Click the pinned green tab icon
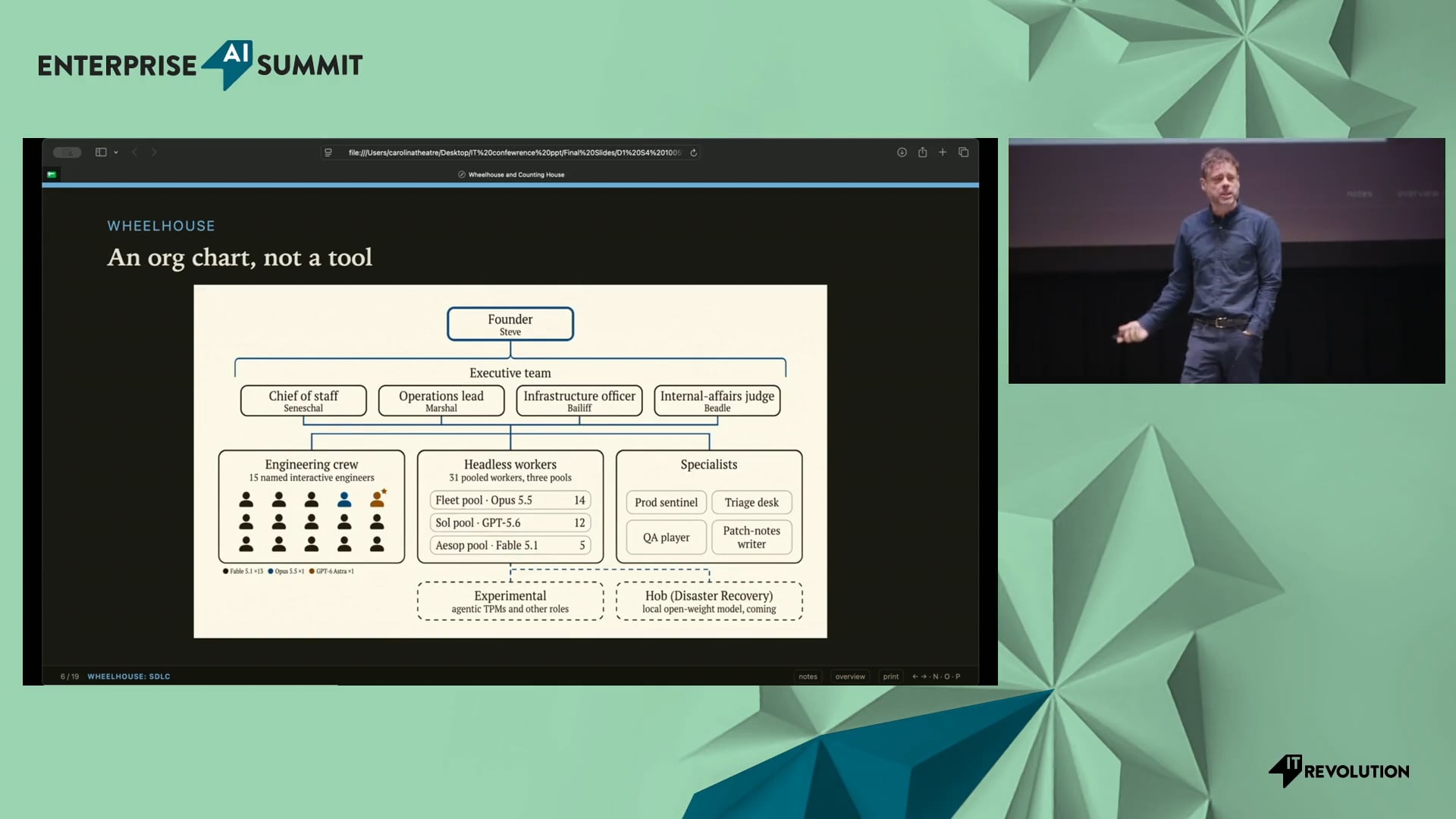 [x=52, y=174]
